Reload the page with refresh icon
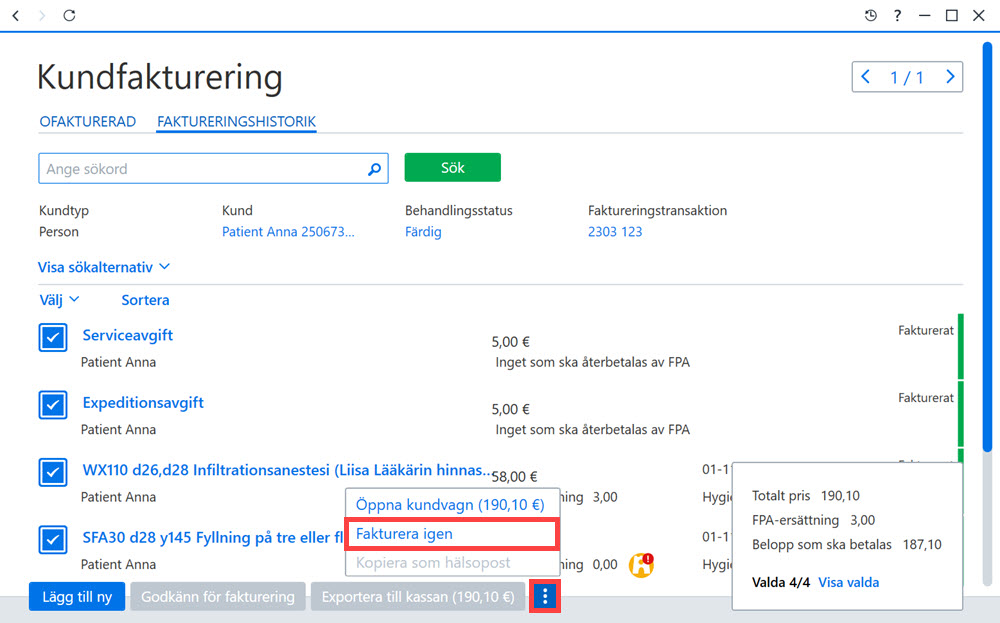This screenshot has width=1000, height=623. [69, 15]
